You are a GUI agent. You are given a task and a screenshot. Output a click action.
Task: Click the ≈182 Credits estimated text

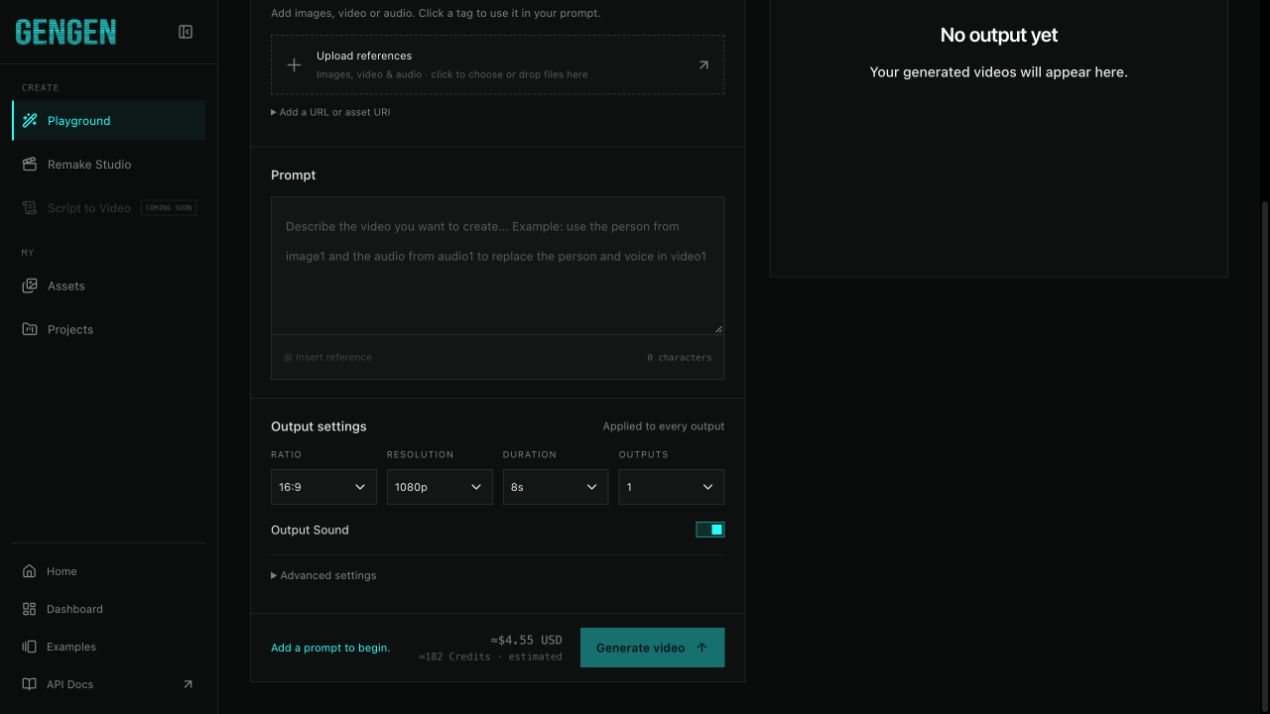point(491,657)
